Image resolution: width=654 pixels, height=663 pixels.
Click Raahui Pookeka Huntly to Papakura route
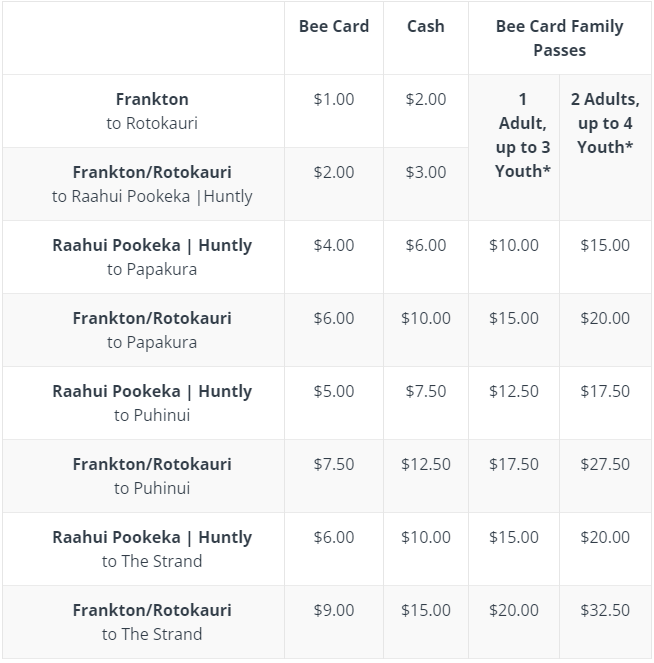[152, 257]
